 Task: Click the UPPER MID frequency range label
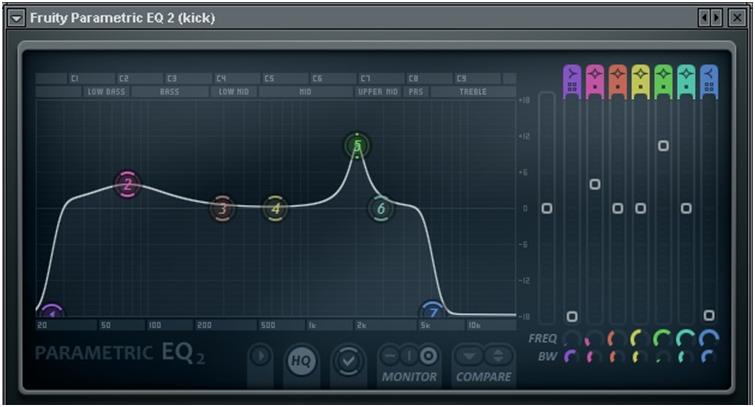click(x=377, y=91)
